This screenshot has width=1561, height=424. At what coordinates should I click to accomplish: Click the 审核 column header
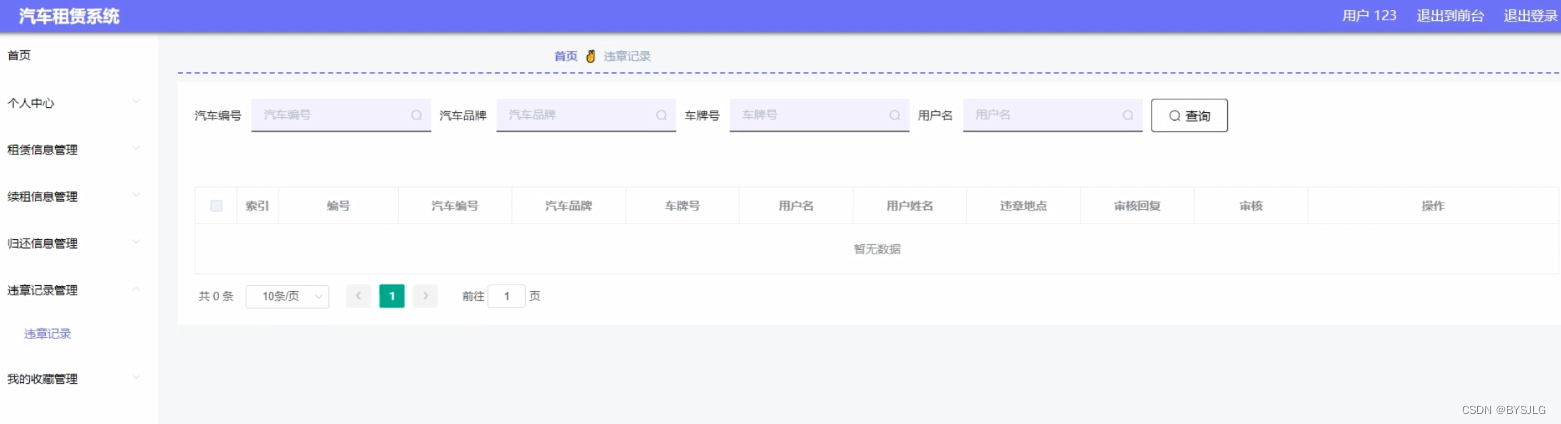[x=1251, y=206]
